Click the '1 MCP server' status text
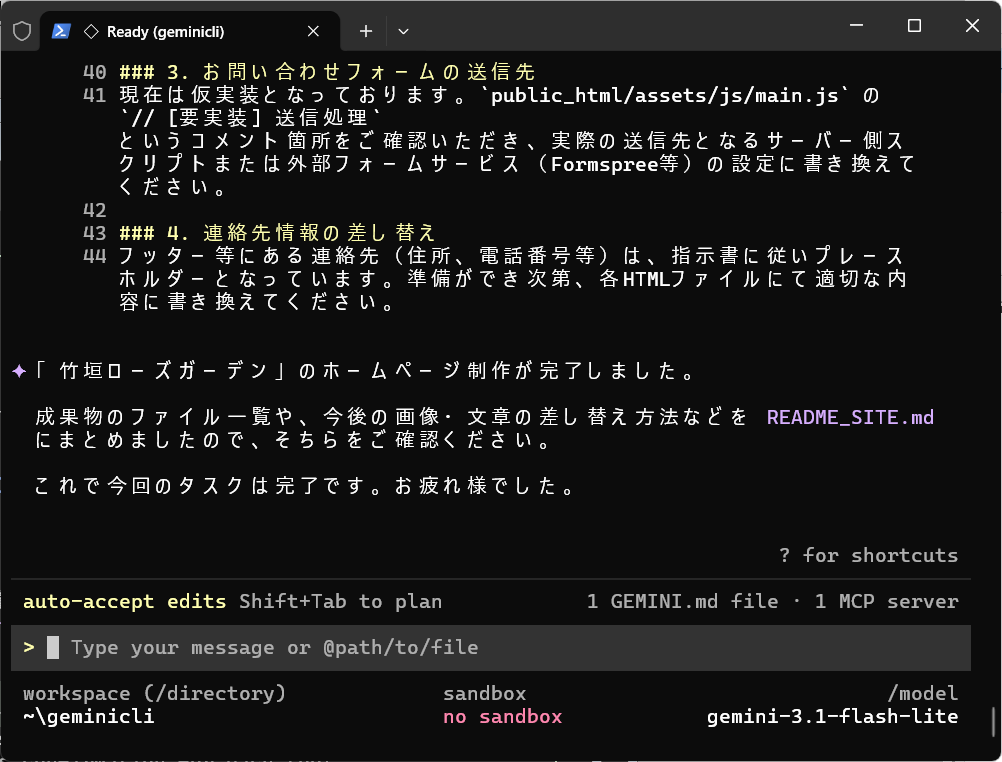The height and width of the screenshot is (762, 1002). pyautogui.click(x=886, y=602)
